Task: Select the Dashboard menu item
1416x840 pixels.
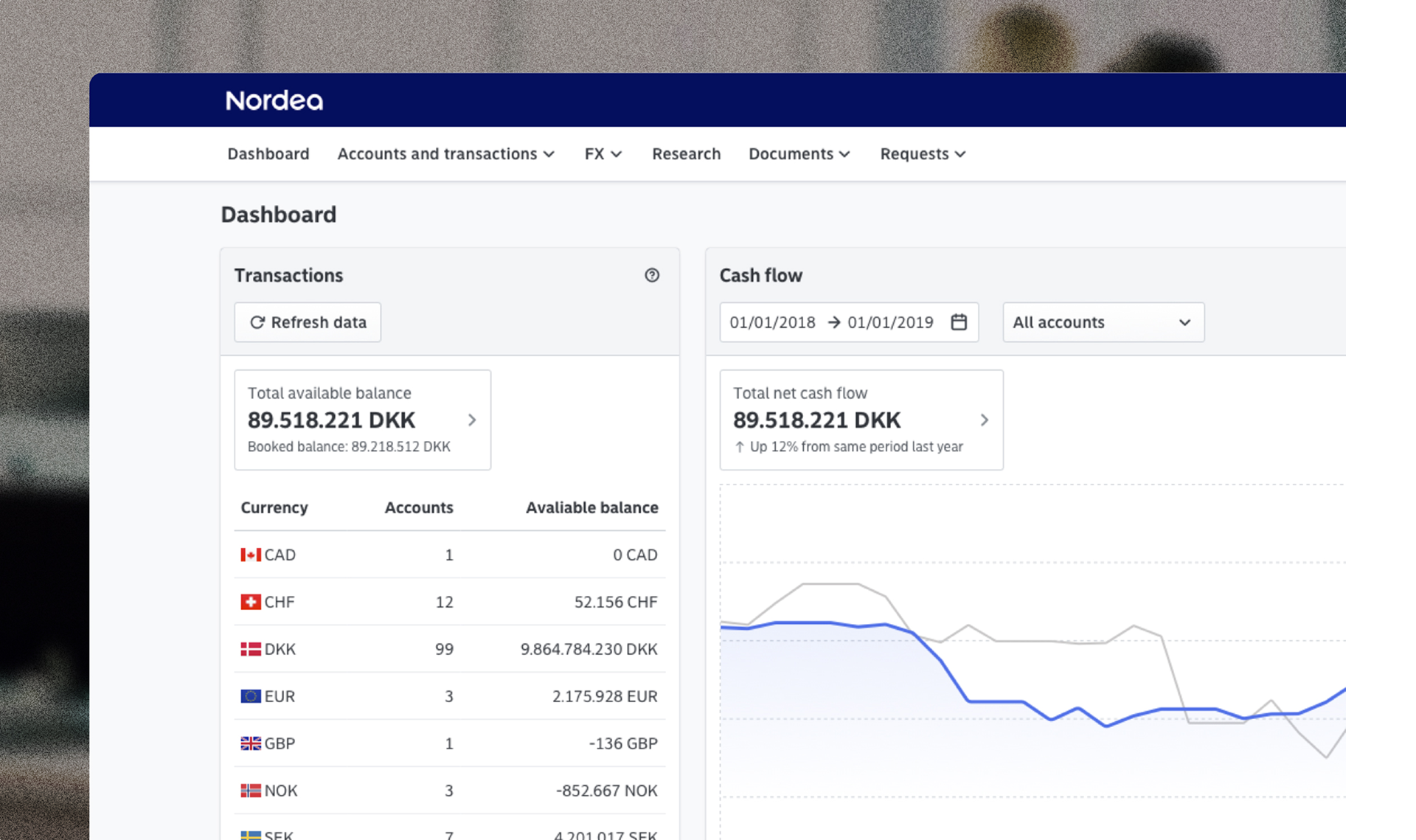Action: click(x=268, y=154)
